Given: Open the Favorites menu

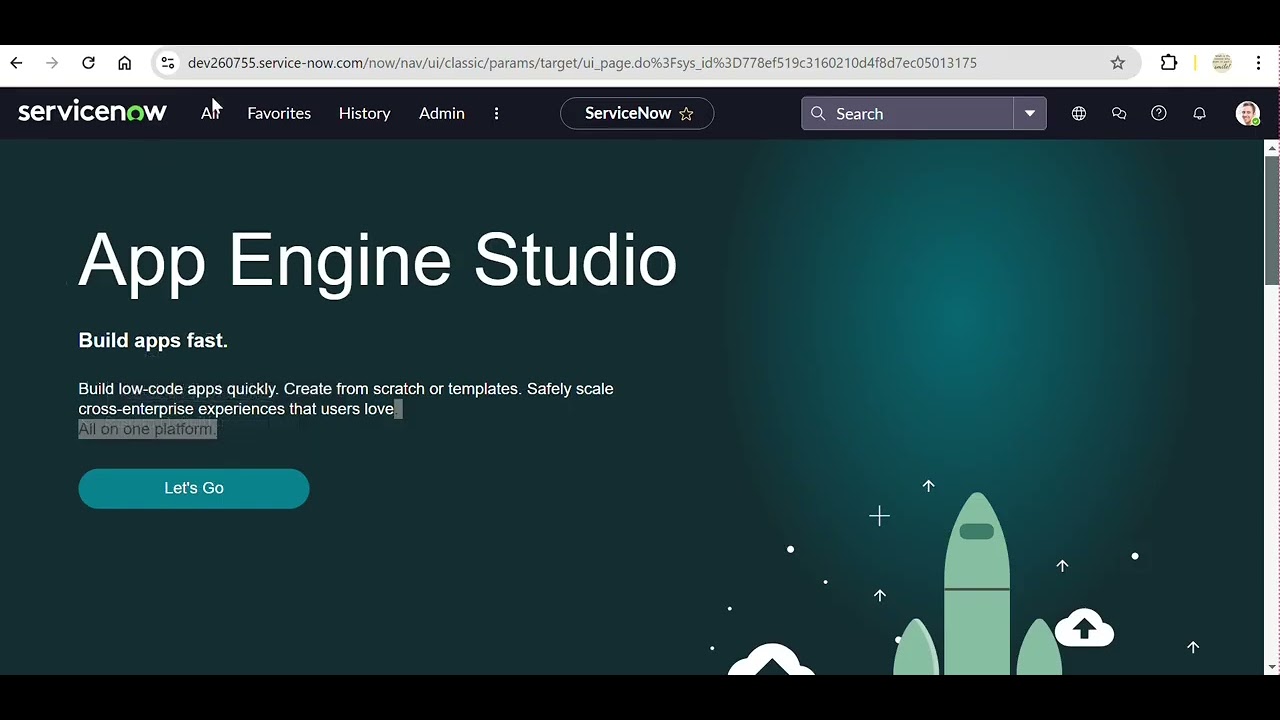Looking at the screenshot, I should click(279, 113).
